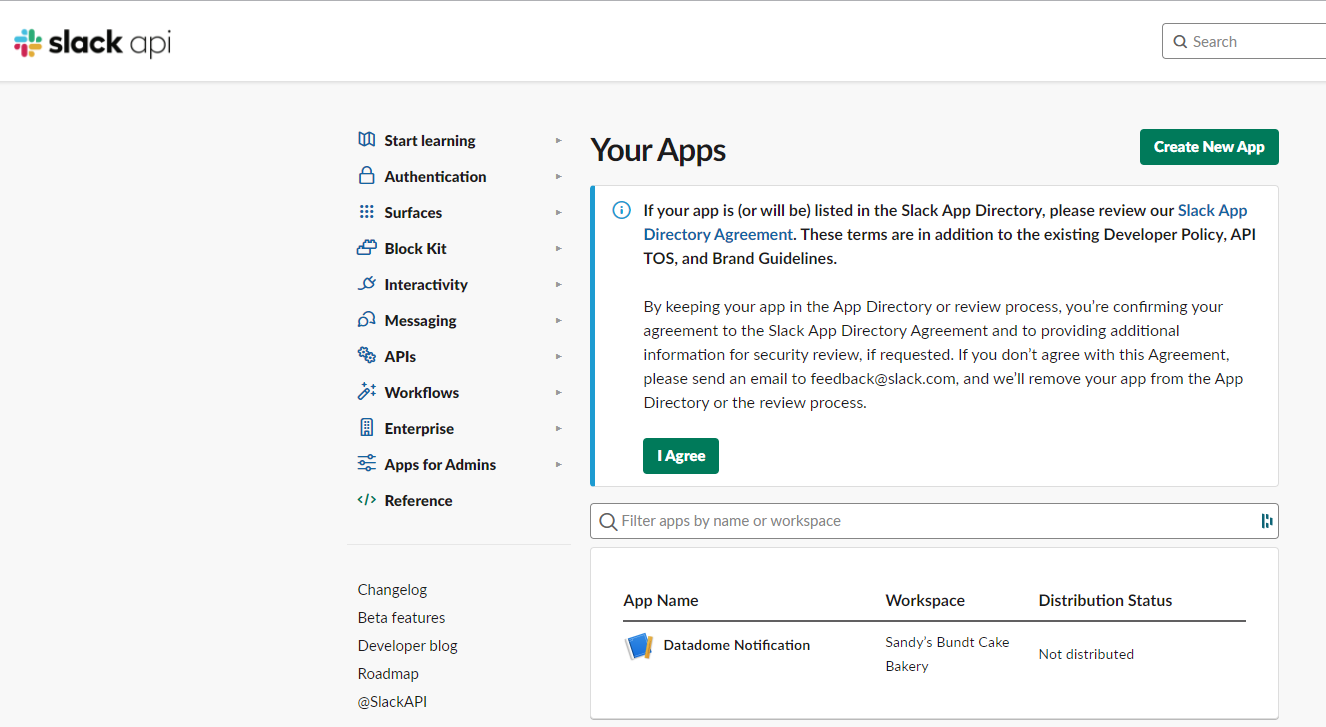Open Messaging in the sidebar
This screenshot has width=1326, height=727.
coord(420,321)
